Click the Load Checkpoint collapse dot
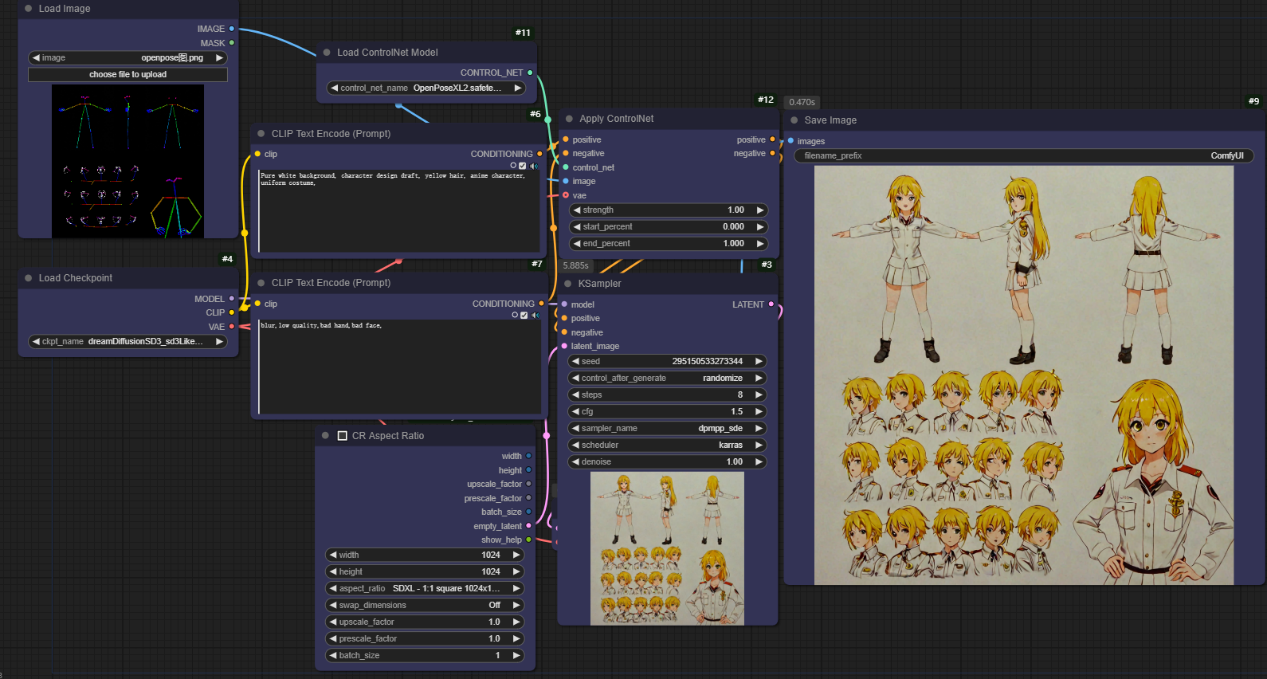This screenshot has height=679, width=1267. click(28, 278)
